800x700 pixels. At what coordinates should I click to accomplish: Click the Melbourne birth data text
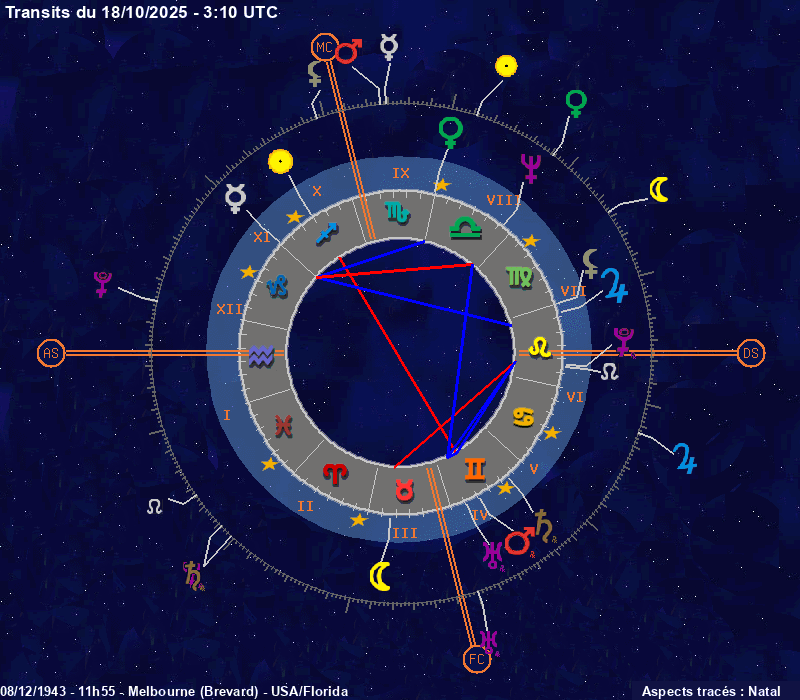(174, 691)
